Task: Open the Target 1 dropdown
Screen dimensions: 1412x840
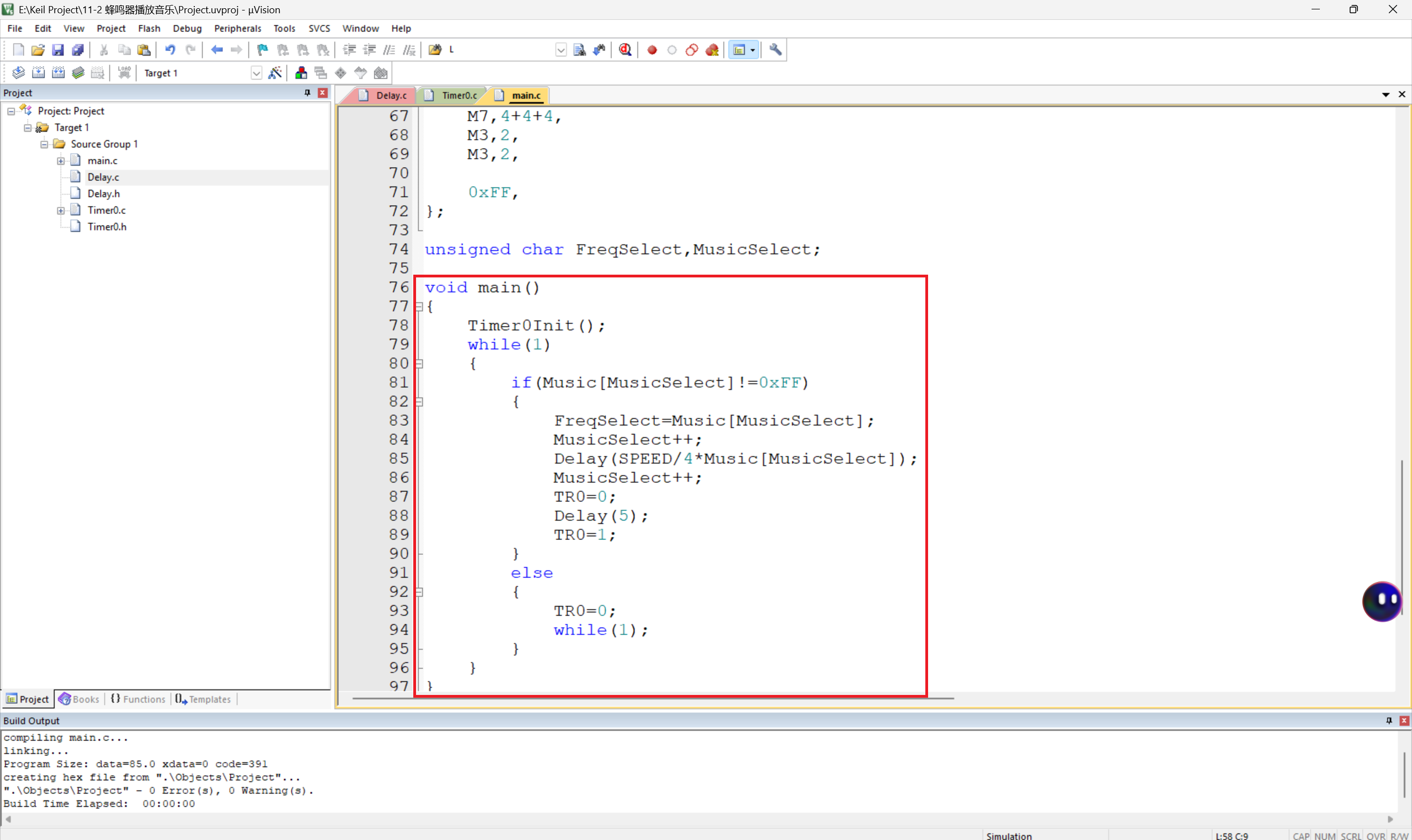Action: pyautogui.click(x=256, y=73)
